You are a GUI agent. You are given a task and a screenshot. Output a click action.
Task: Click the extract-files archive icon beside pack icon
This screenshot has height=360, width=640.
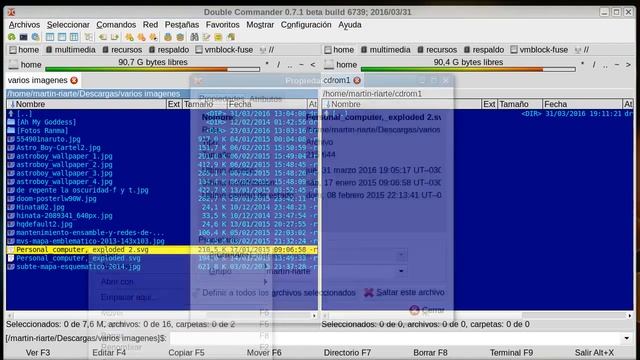[x=180, y=37]
